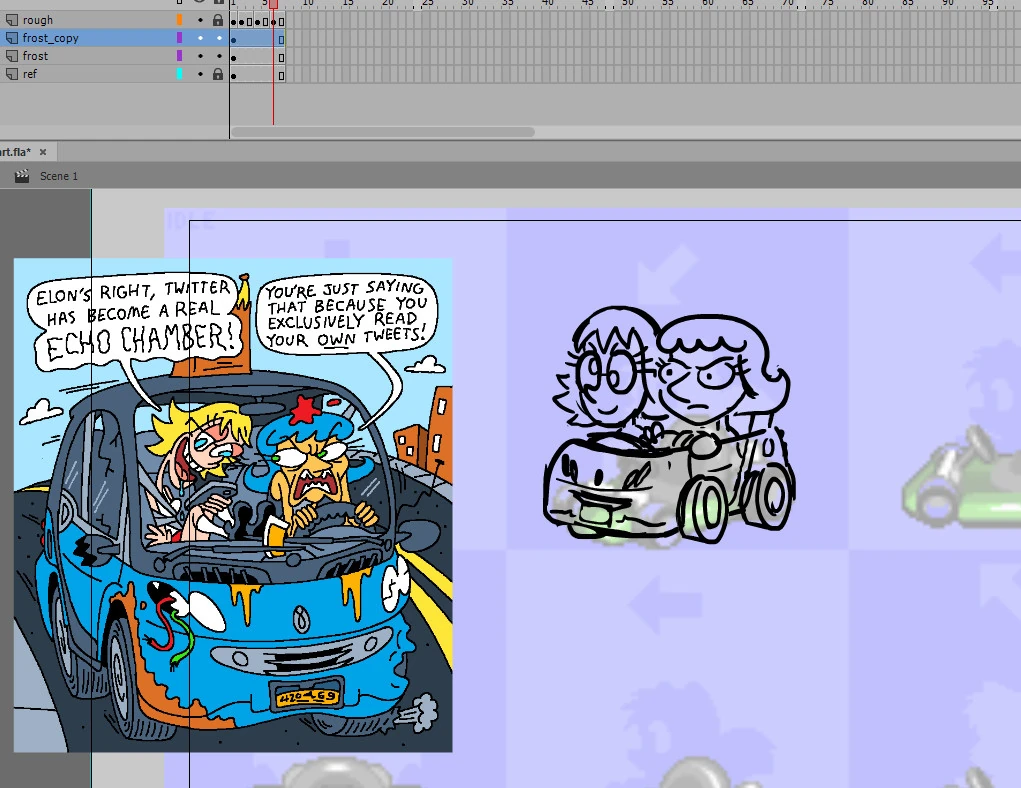Select frame 1 keyframe on ref layer
This screenshot has height=788, width=1021.
(x=234, y=76)
